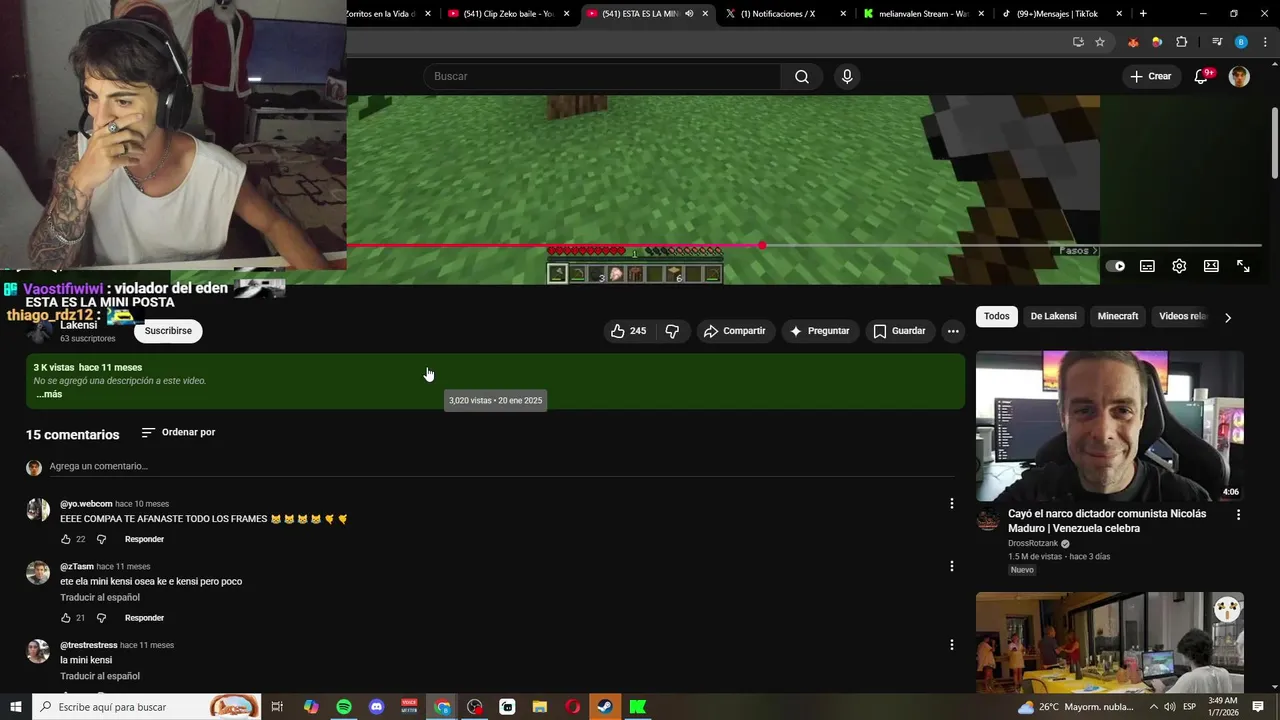Open more options menu for the video
This screenshot has height=720, width=1280.
coord(953,331)
